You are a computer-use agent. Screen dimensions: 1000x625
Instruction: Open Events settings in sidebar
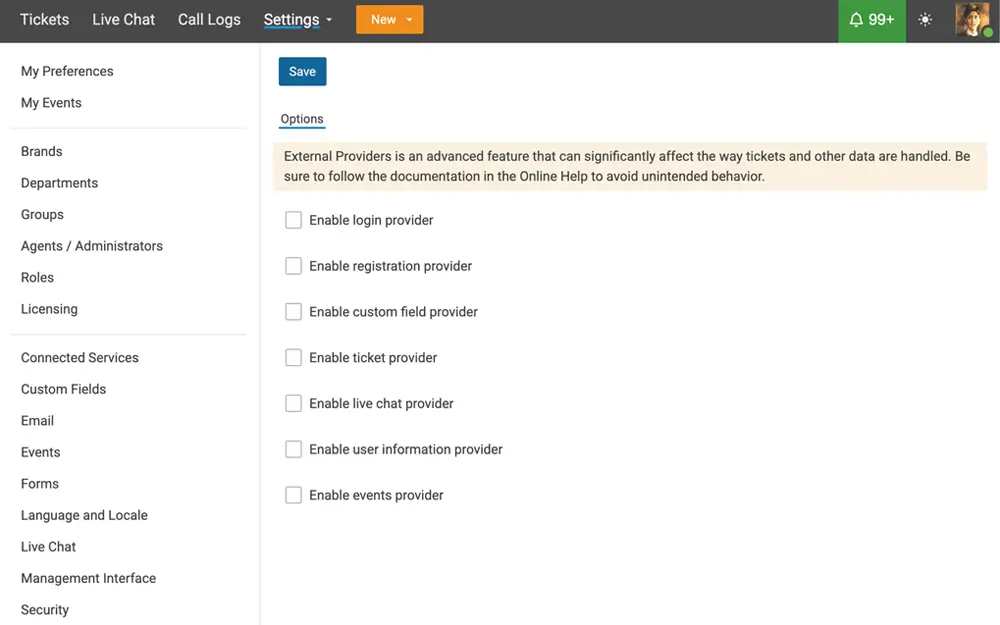(x=40, y=452)
